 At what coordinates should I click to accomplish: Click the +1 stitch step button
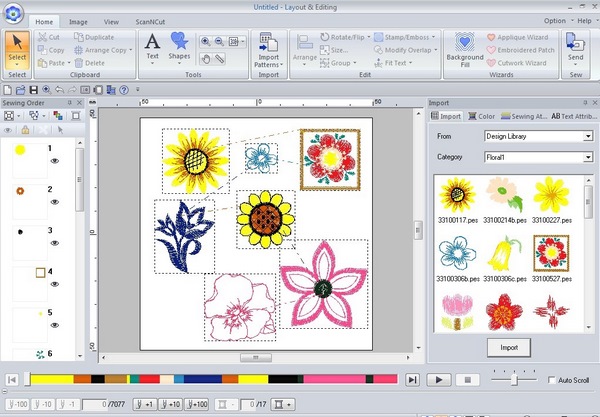click(x=145, y=404)
